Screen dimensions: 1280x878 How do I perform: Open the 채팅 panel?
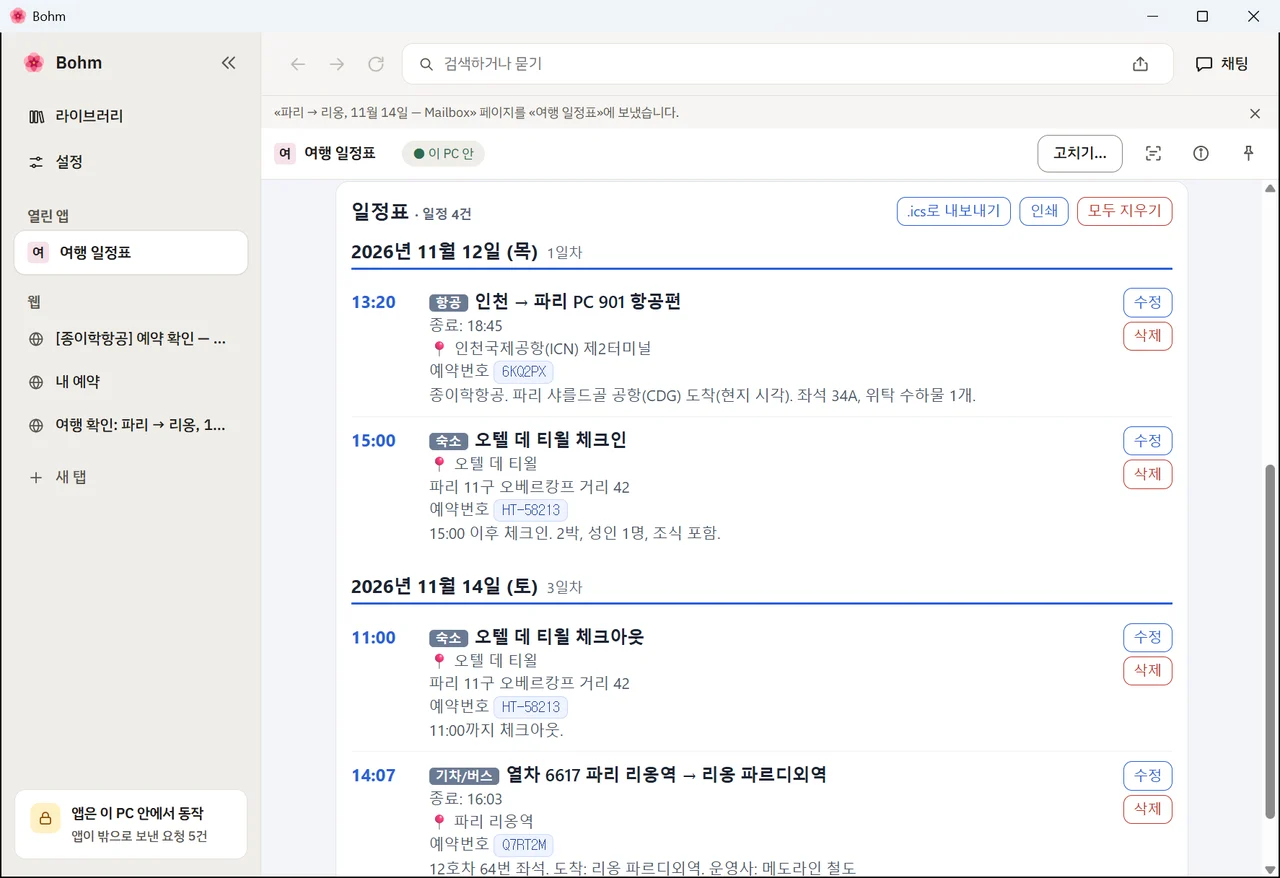point(1222,64)
